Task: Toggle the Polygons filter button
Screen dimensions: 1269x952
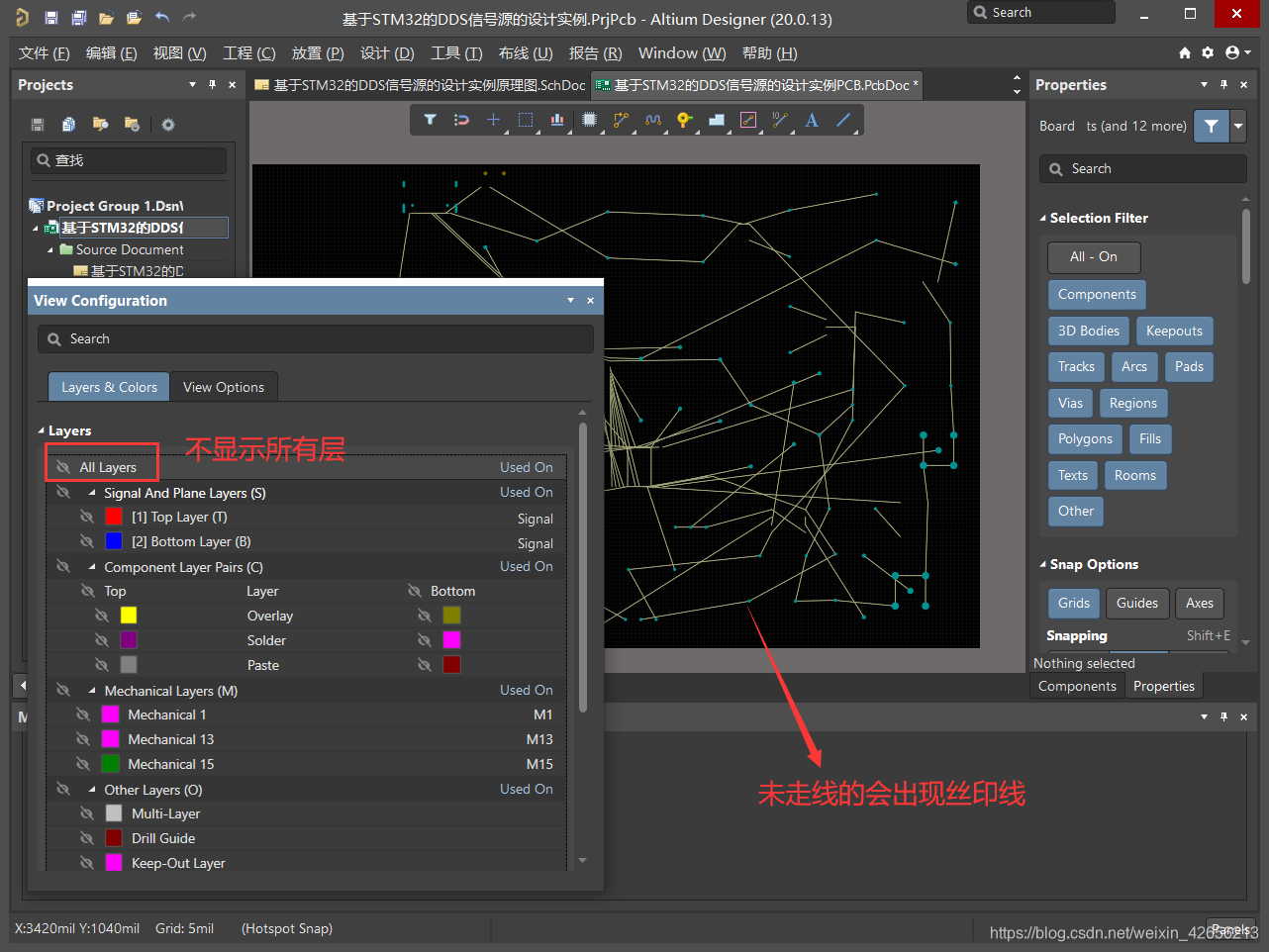Action: click(x=1086, y=438)
